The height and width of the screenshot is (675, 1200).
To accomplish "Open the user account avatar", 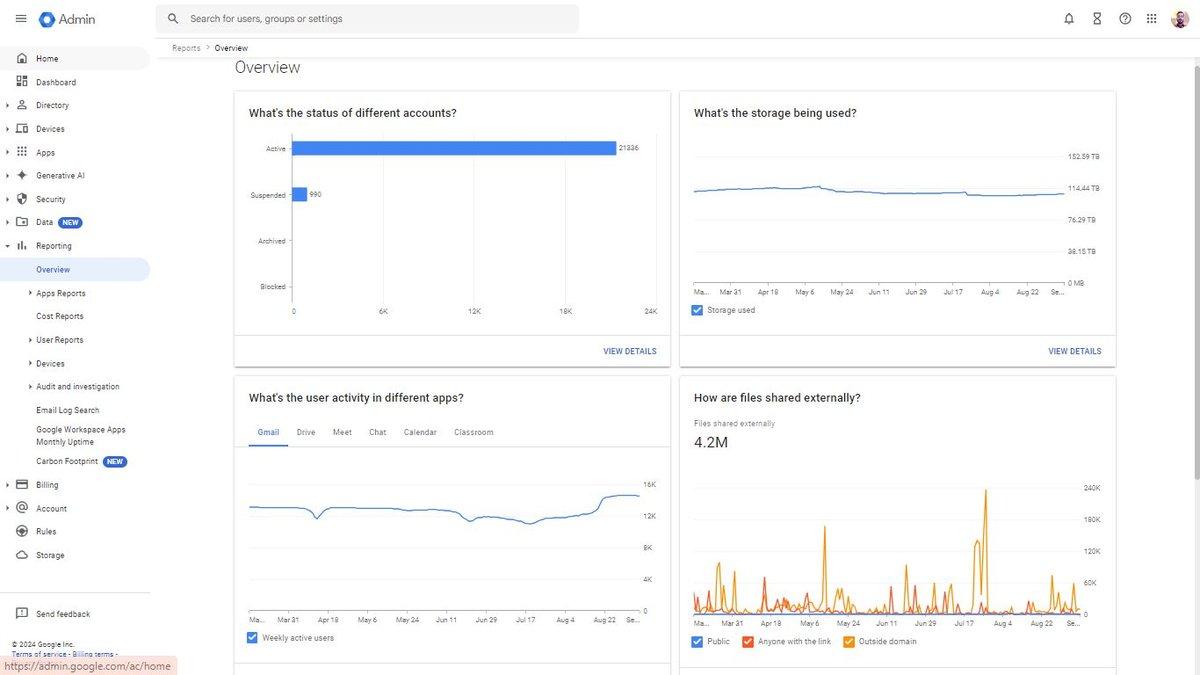I will (1180, 19).
